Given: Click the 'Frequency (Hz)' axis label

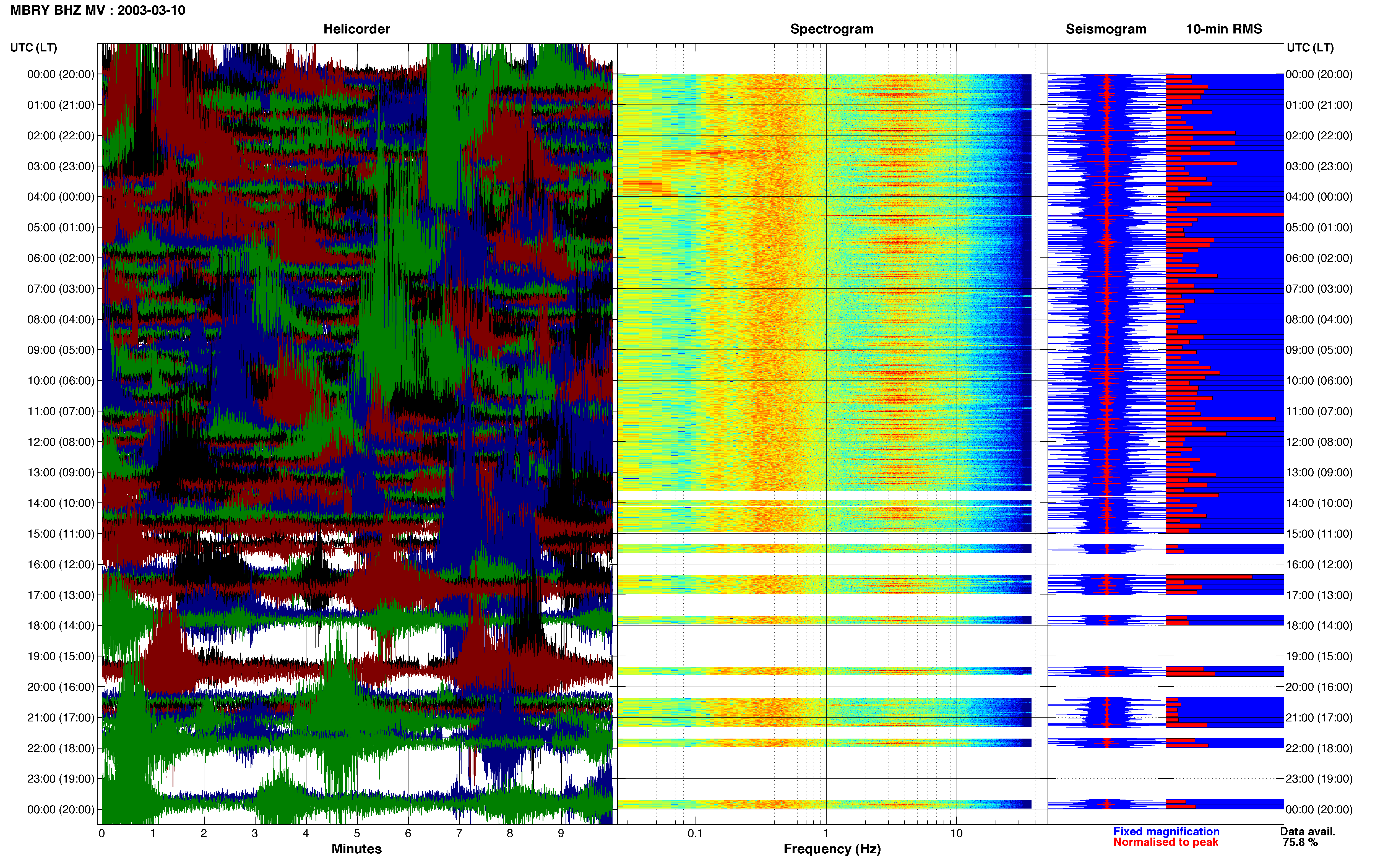Looking at the screenshot, I should [832, 848].
